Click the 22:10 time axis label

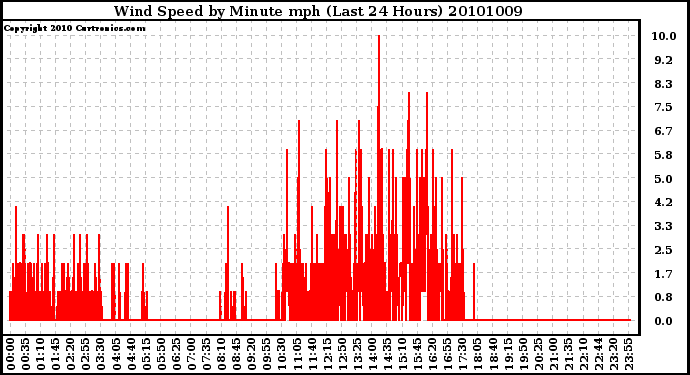click(x=583, y=355)
